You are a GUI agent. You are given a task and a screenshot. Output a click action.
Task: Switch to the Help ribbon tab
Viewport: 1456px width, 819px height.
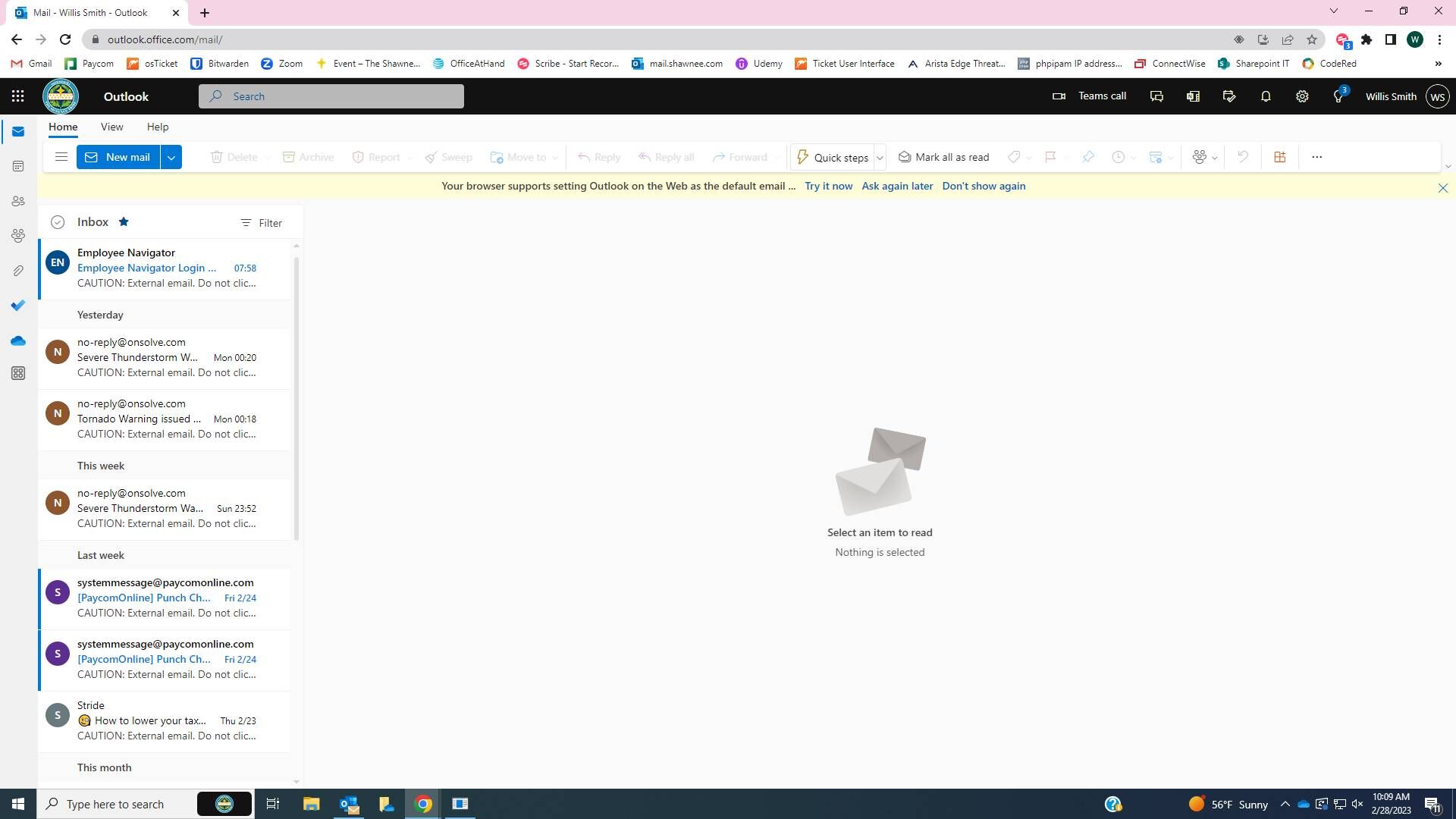point(158,127)
